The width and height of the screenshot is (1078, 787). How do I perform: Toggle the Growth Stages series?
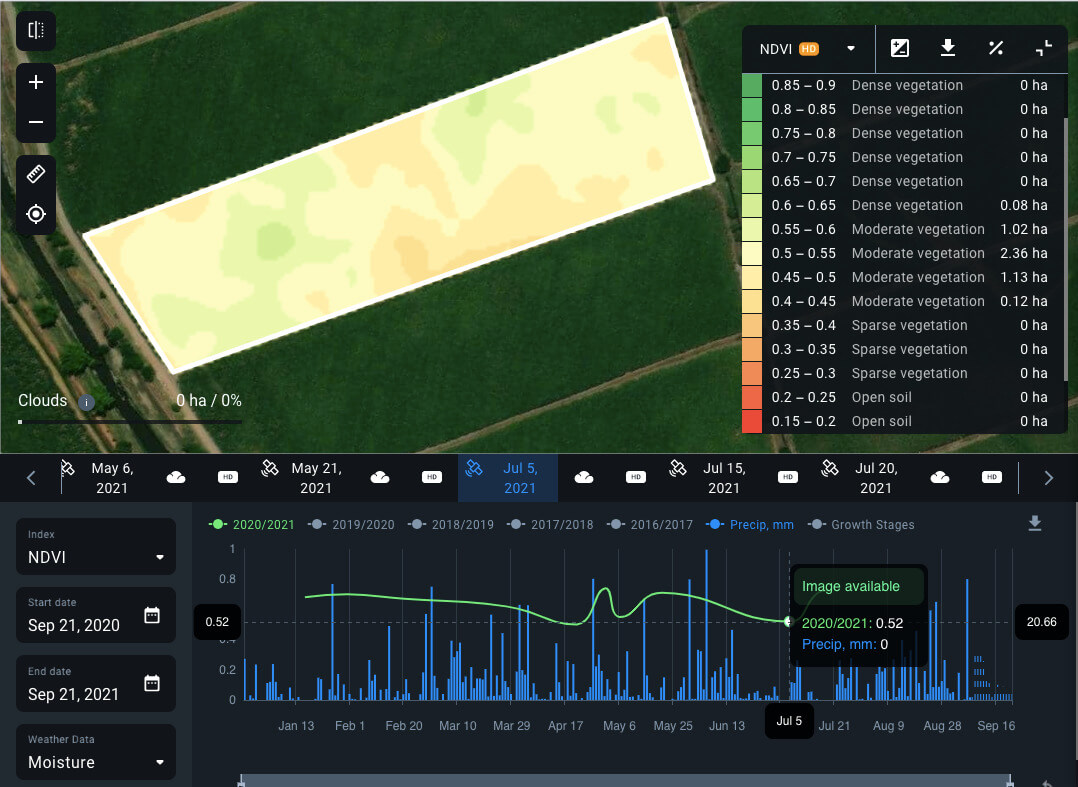(x=860, y=524)
